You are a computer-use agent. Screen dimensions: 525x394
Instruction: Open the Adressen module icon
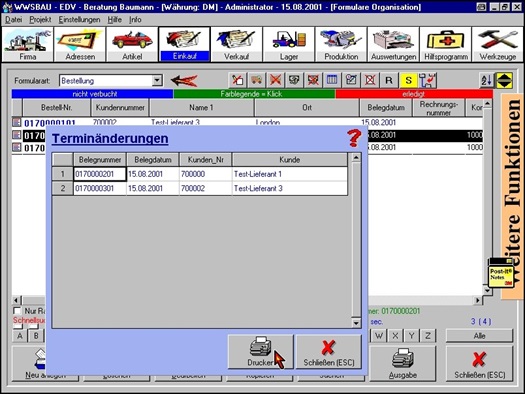(x=80, y=45)
